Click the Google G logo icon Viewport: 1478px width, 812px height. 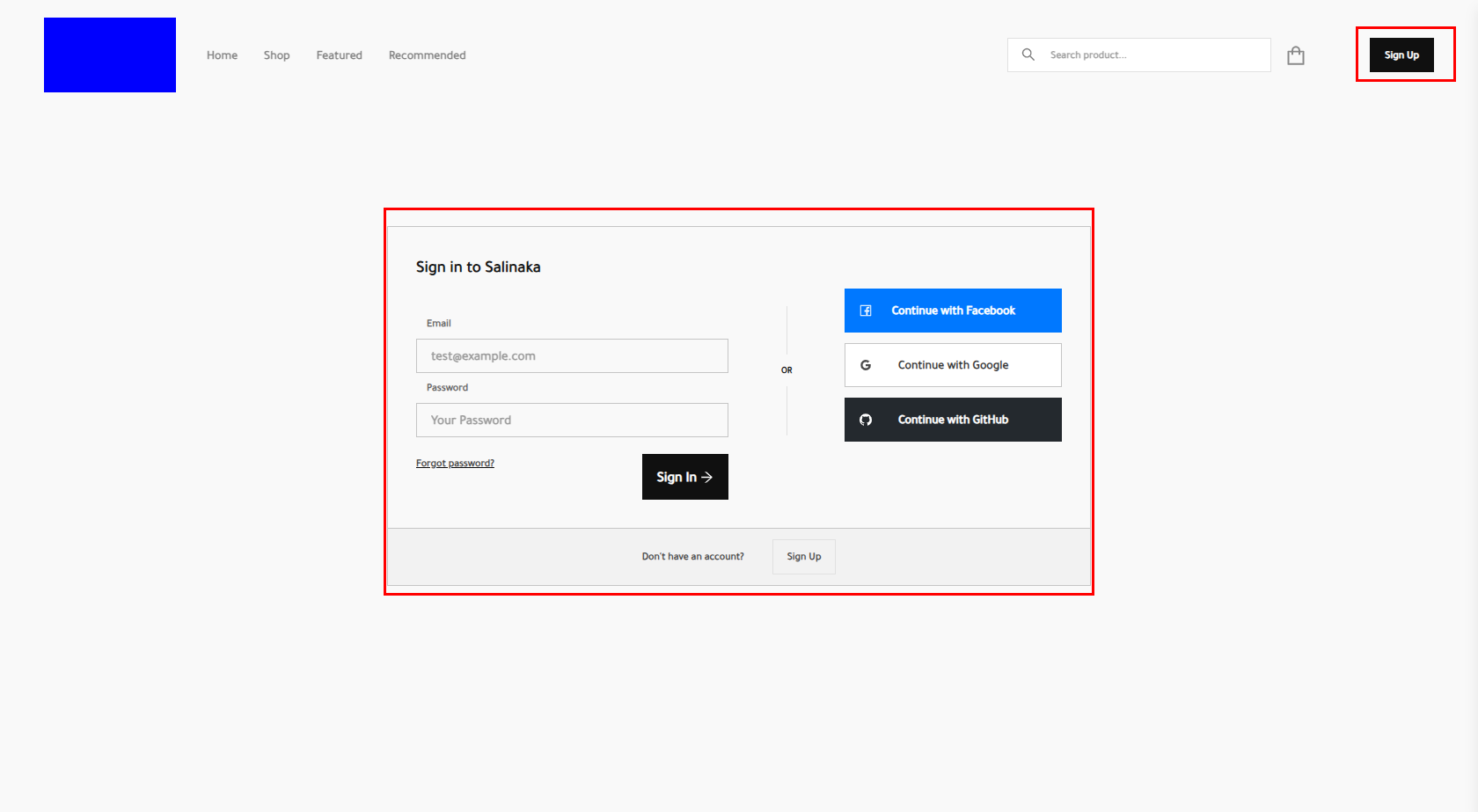click(x=866, y=365)
